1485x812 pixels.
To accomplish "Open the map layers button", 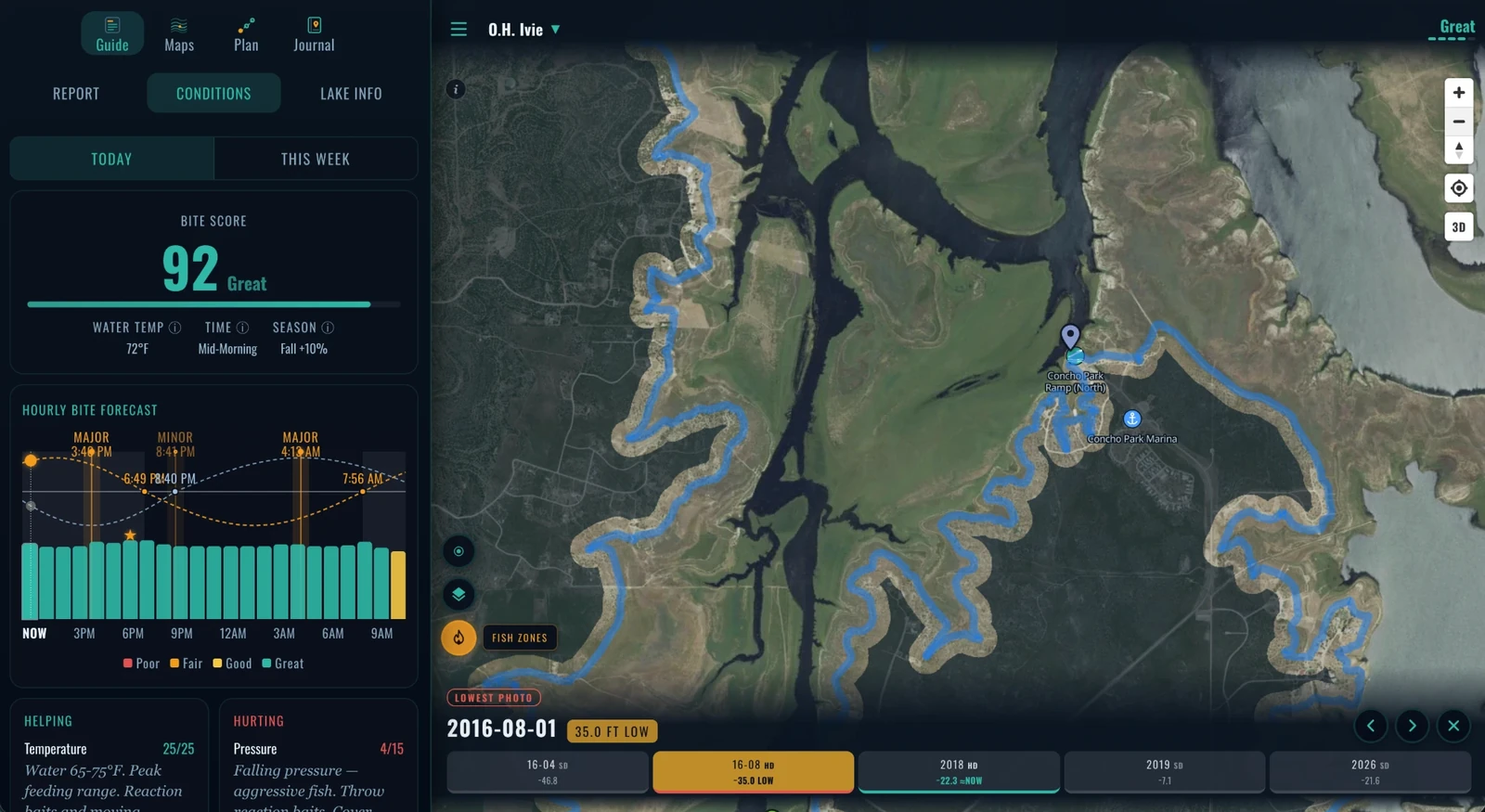I will [458, 594].
